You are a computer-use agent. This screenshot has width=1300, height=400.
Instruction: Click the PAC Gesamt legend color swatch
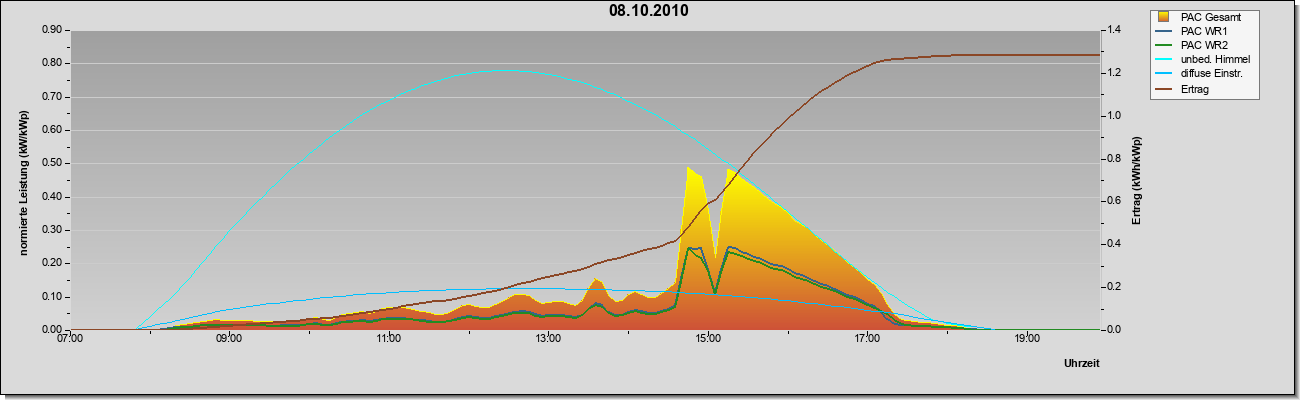[x=1165, y=17]
